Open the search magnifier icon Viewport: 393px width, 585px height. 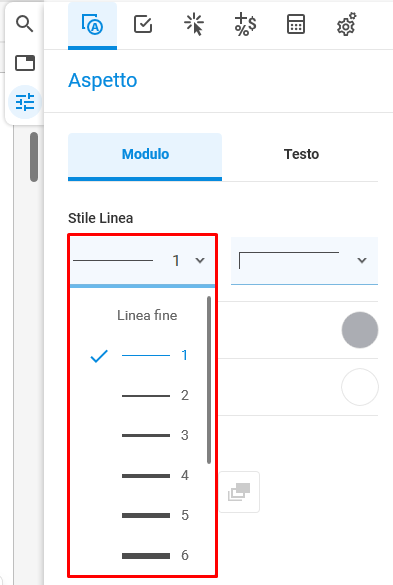[25, 24]
